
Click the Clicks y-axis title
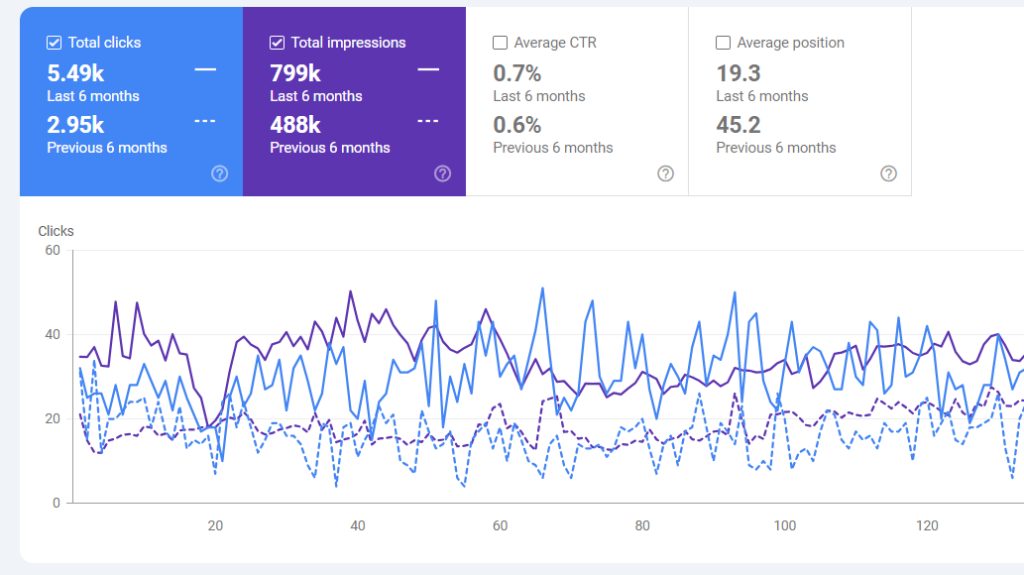click(x=56, y=231)
